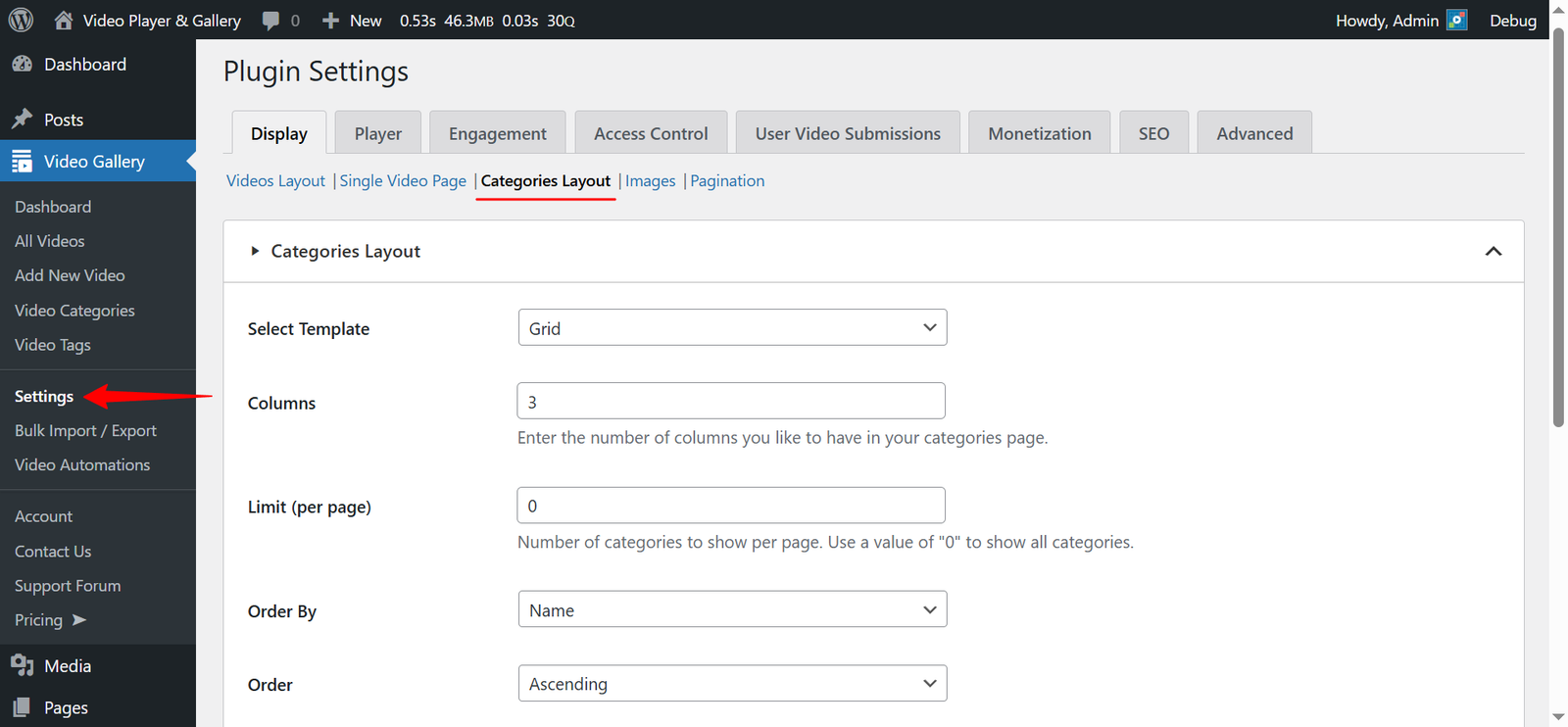Screen dimensions: 1568x727
Task: Click the page's vertical scrollbar
Action: pos(1558,227)
